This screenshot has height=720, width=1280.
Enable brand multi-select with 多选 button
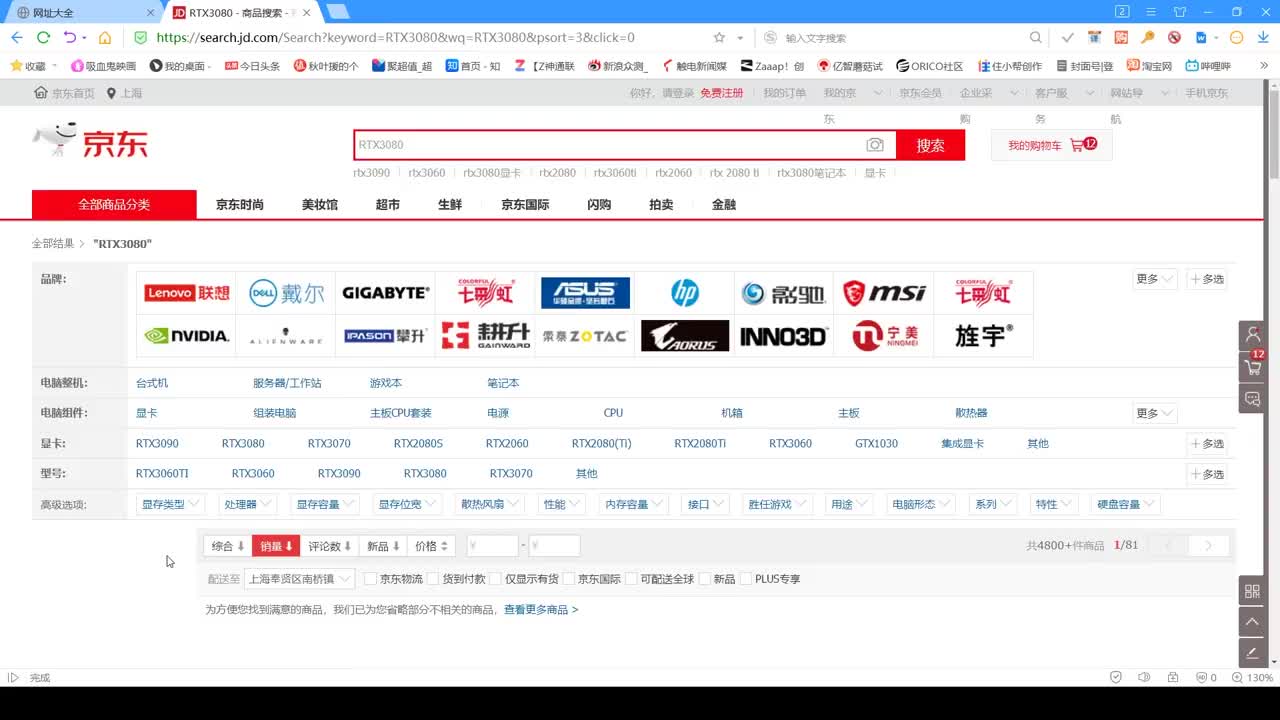point(1207,279)
